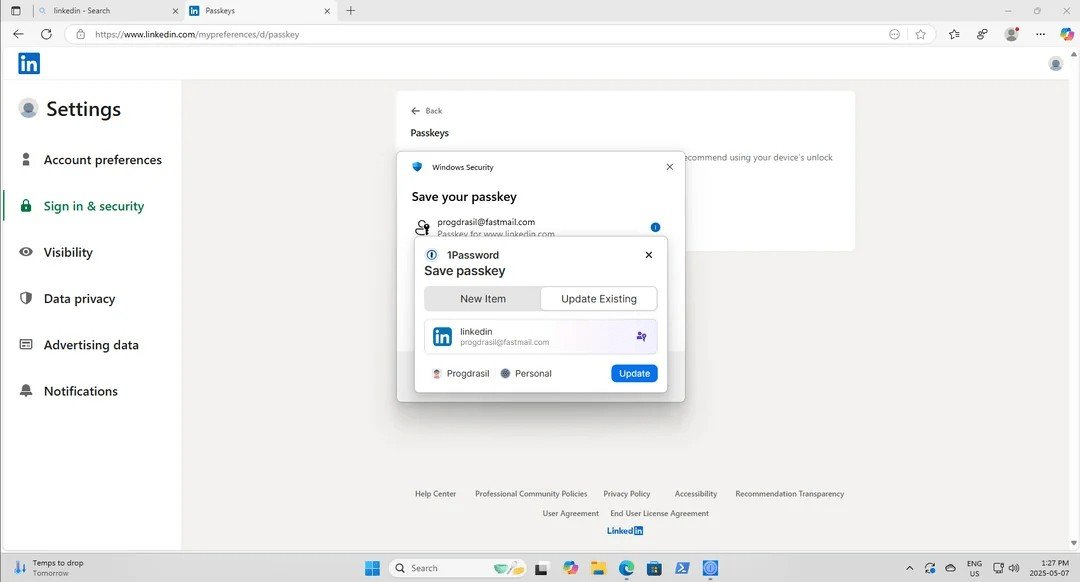The height and width of the screenshot is (582, 1080).
Task: Click the taskbar Search box
Action: coord(457,568)
